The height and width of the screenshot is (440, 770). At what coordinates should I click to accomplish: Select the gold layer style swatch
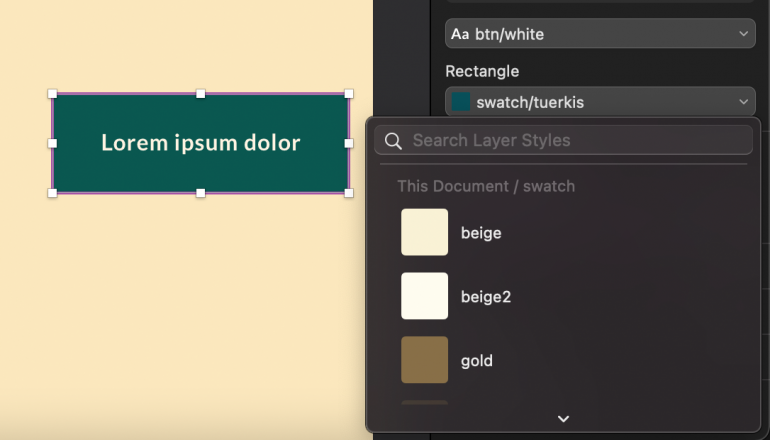coord(424,360)
